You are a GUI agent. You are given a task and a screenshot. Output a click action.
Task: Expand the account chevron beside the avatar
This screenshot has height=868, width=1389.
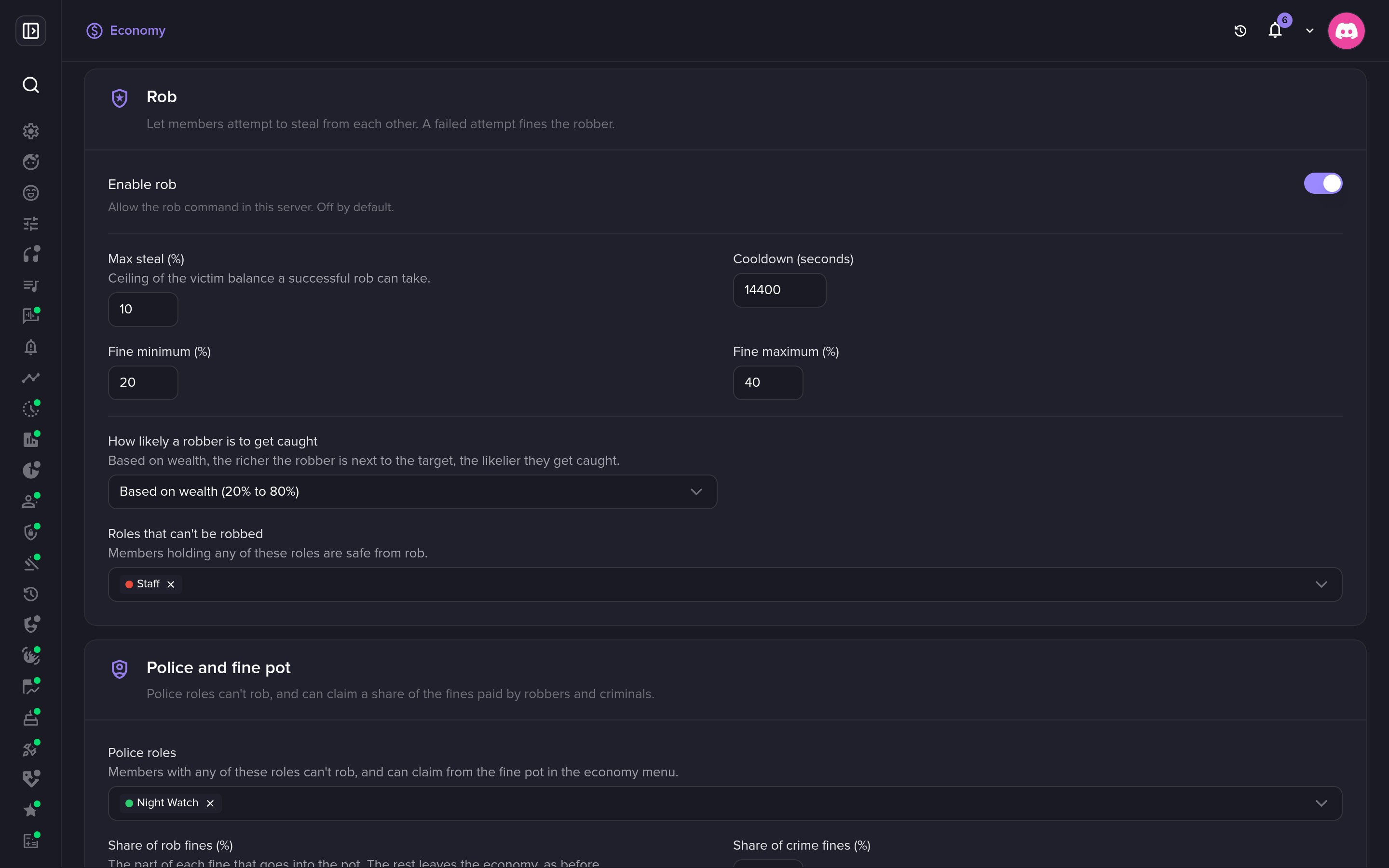[1310, 31]
